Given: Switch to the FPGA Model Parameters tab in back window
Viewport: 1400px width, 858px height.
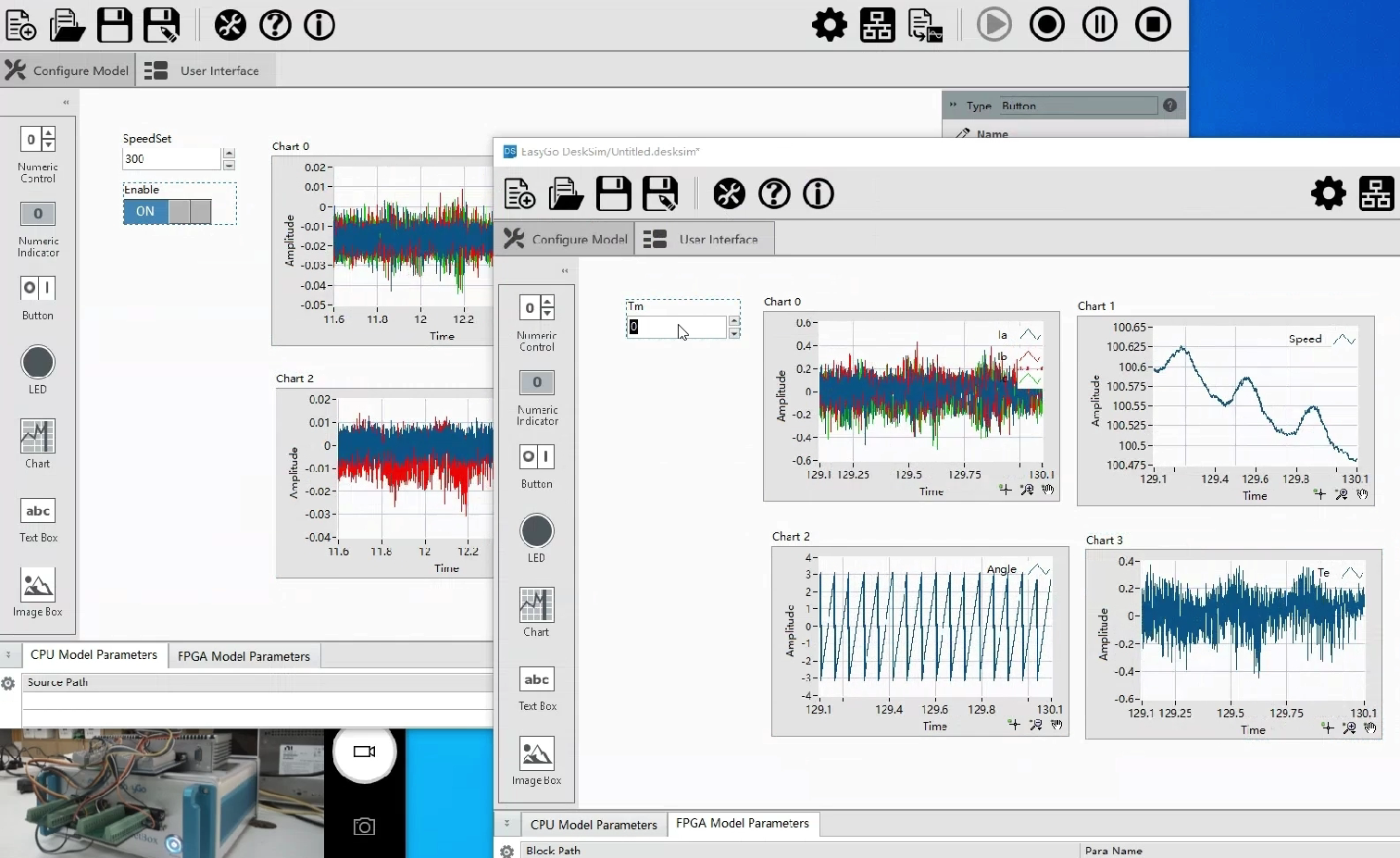Looking at the screenshot, I should pos(244,656).
